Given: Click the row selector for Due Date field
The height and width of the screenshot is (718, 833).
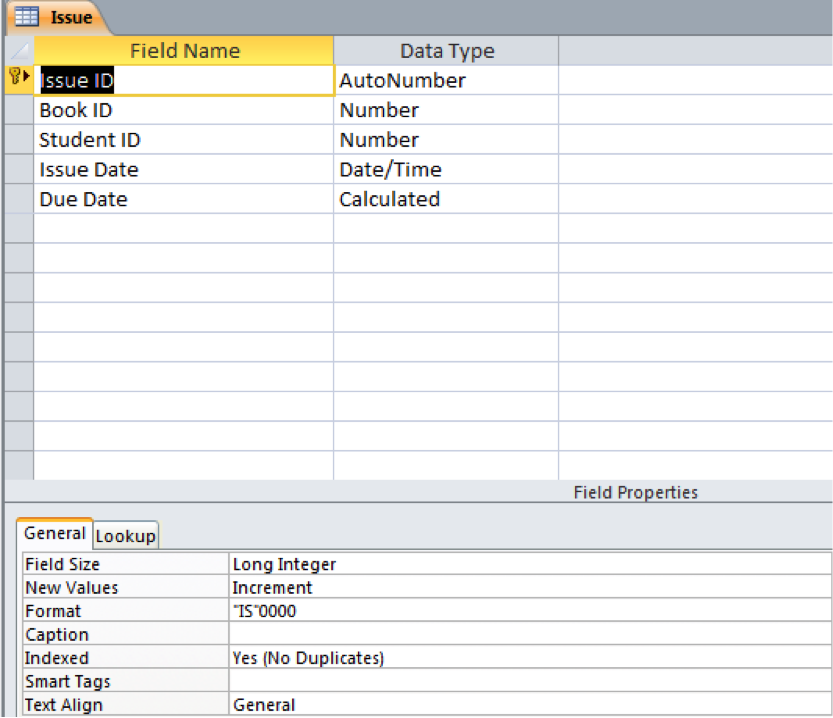Looking at the screenshot, I should coord(18,199).
